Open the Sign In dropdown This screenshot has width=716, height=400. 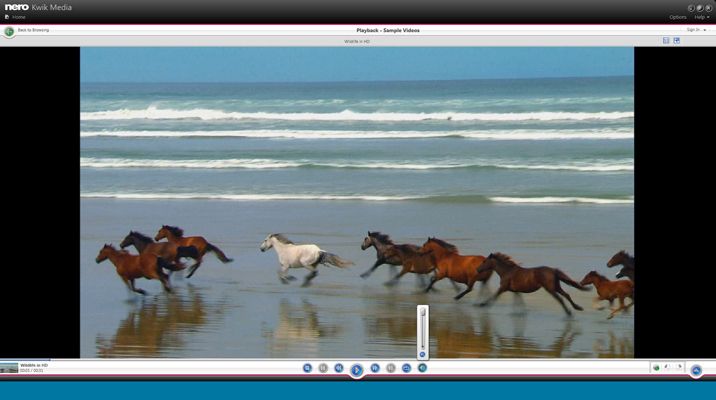point(696,30)
